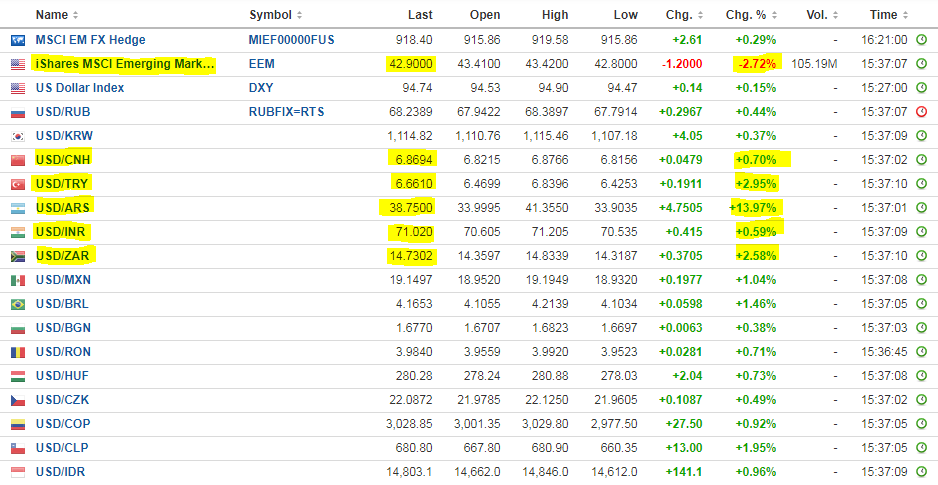
Task: Open the USD/CNH currency pair link
Action: [63, 160]
